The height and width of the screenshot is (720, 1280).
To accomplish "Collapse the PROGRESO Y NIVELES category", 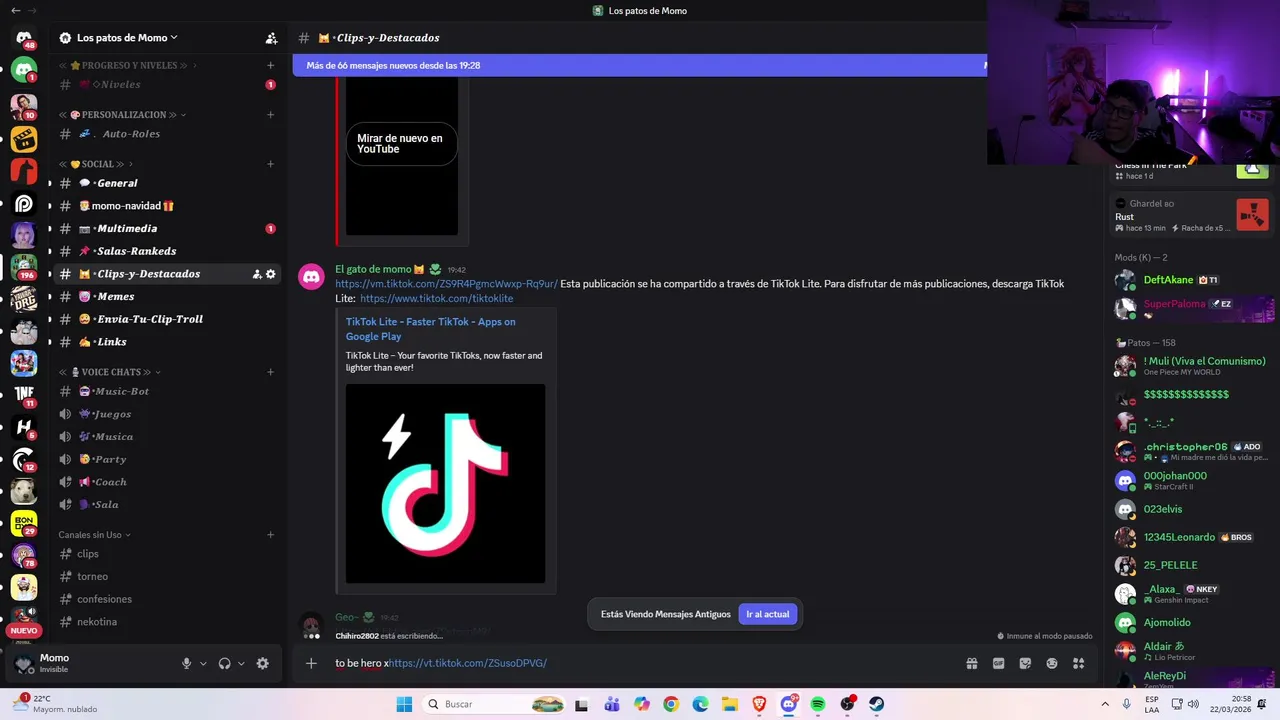I will [x=128, y=65].
